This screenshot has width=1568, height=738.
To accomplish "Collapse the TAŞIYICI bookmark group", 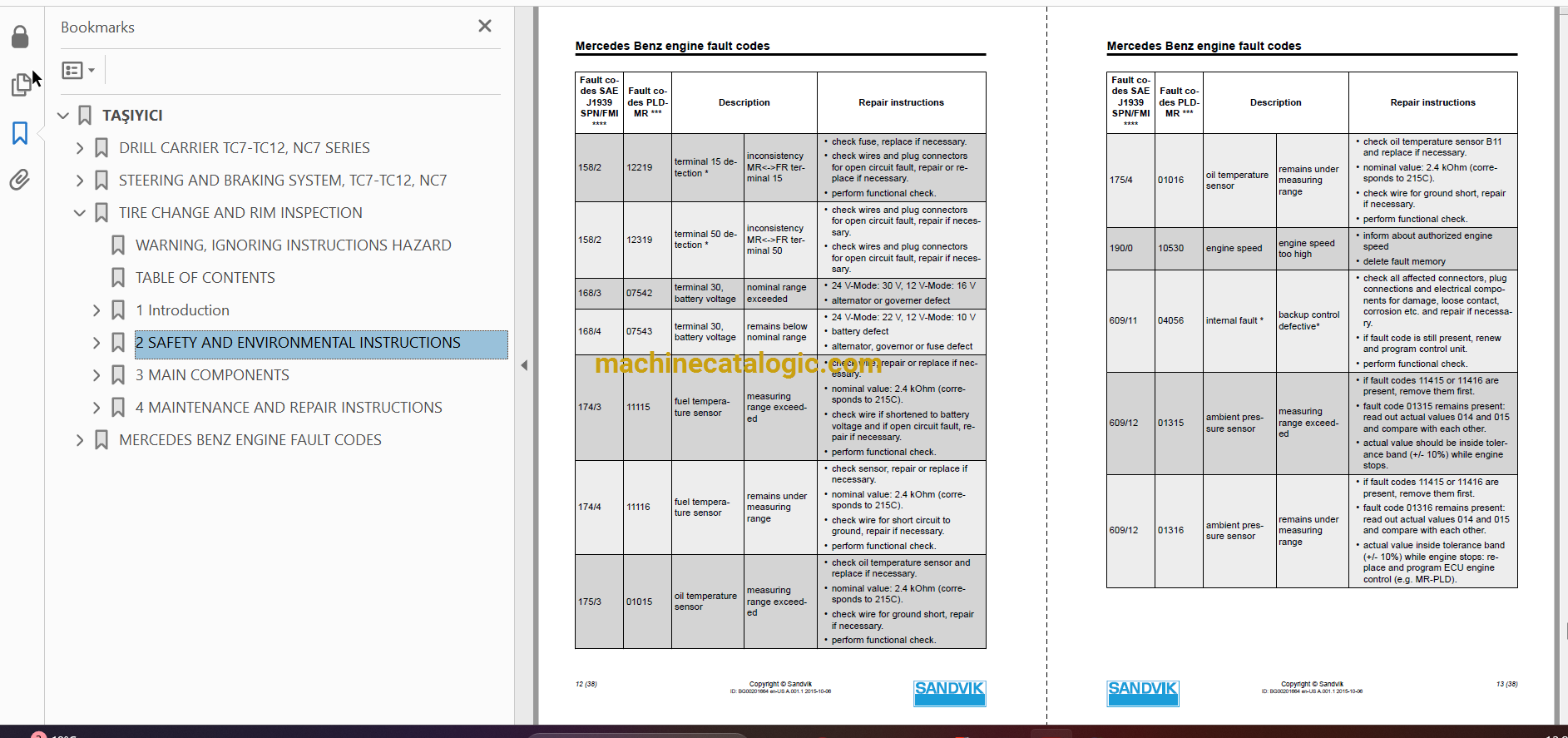I will point(63,116).
